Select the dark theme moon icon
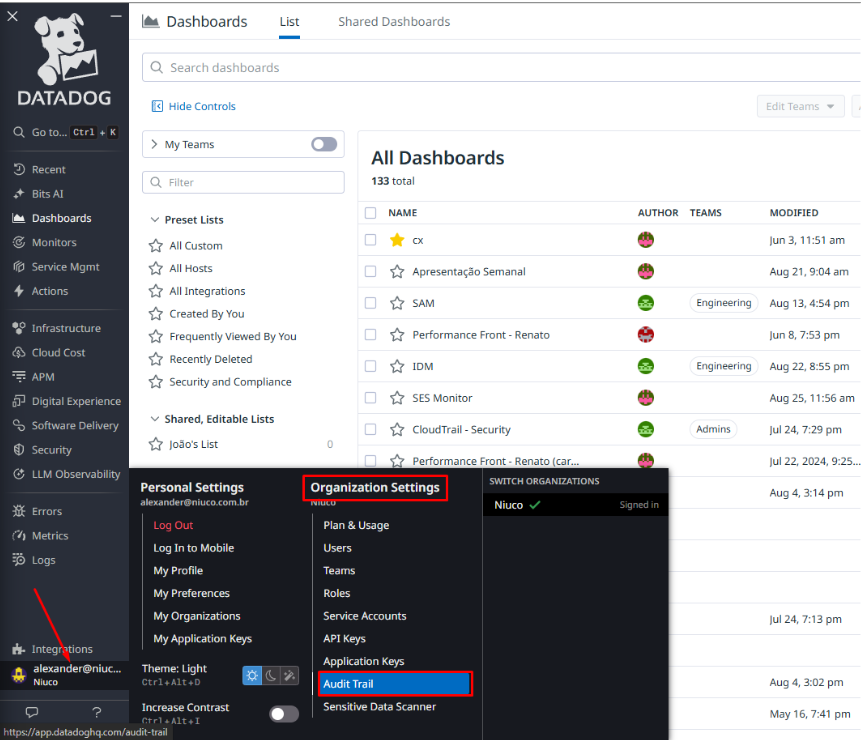 pos(271,675)
